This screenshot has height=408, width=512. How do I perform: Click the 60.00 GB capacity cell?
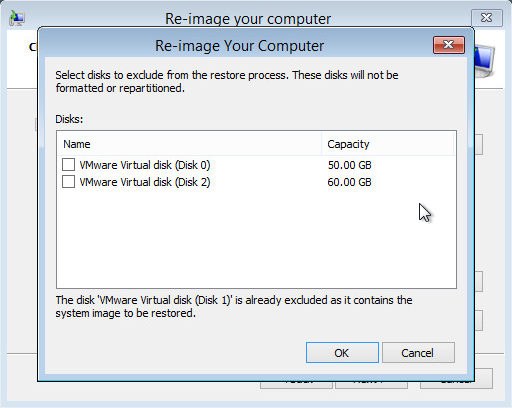pos(349,182)
